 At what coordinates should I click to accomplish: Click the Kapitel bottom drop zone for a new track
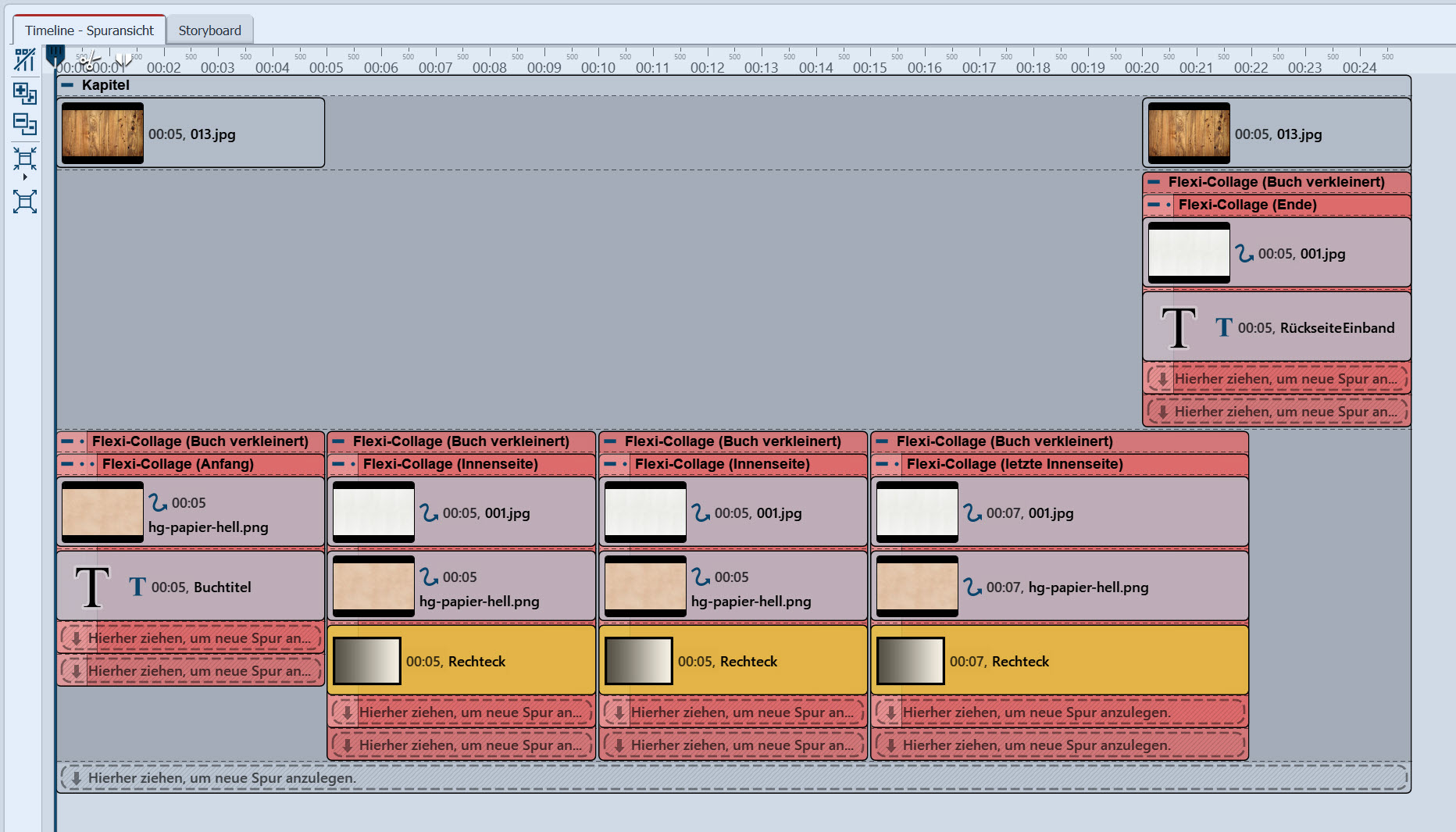point(733,777)
